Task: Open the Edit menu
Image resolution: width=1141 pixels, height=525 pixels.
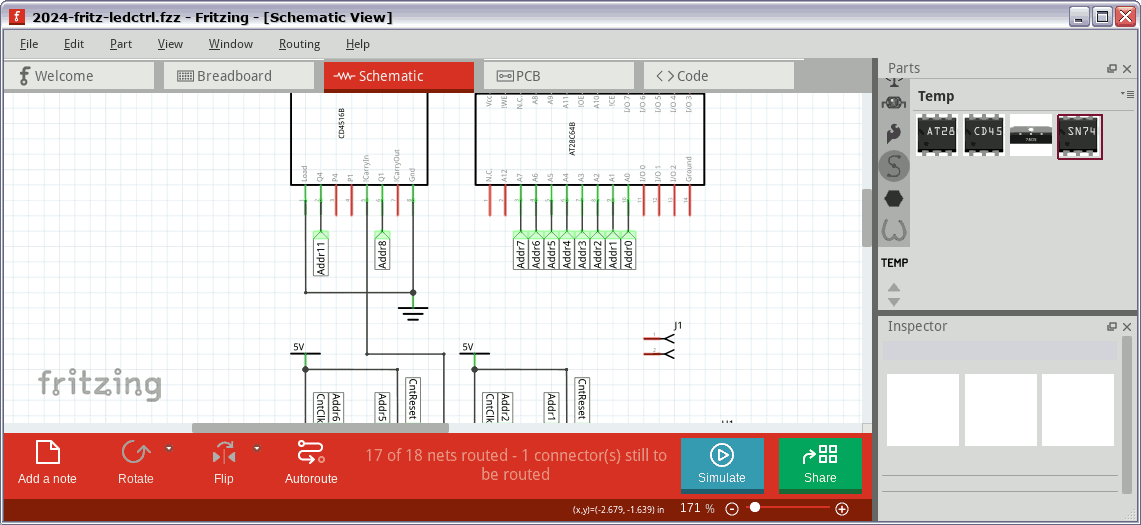Action: coord(74,44)
